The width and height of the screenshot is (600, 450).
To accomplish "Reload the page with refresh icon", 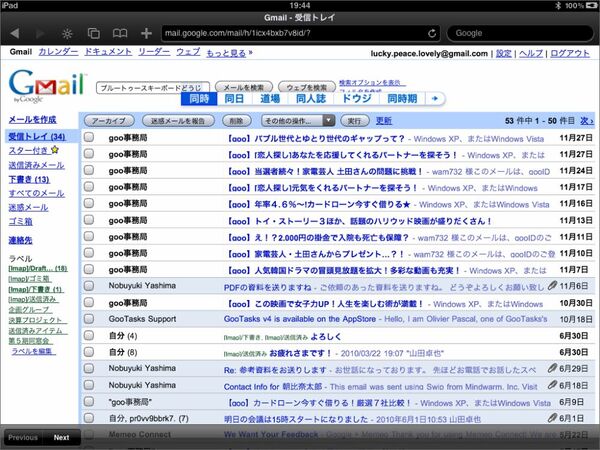I will pos(432,34).
